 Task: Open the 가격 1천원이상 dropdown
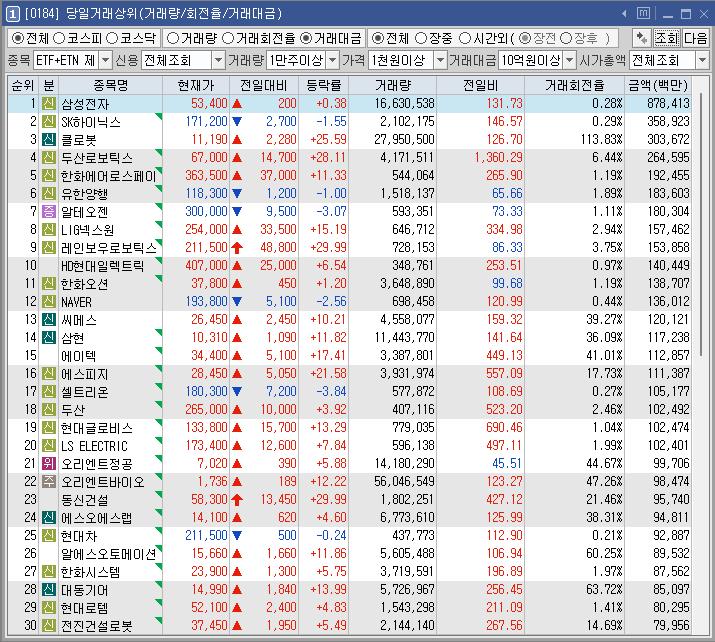440,60
